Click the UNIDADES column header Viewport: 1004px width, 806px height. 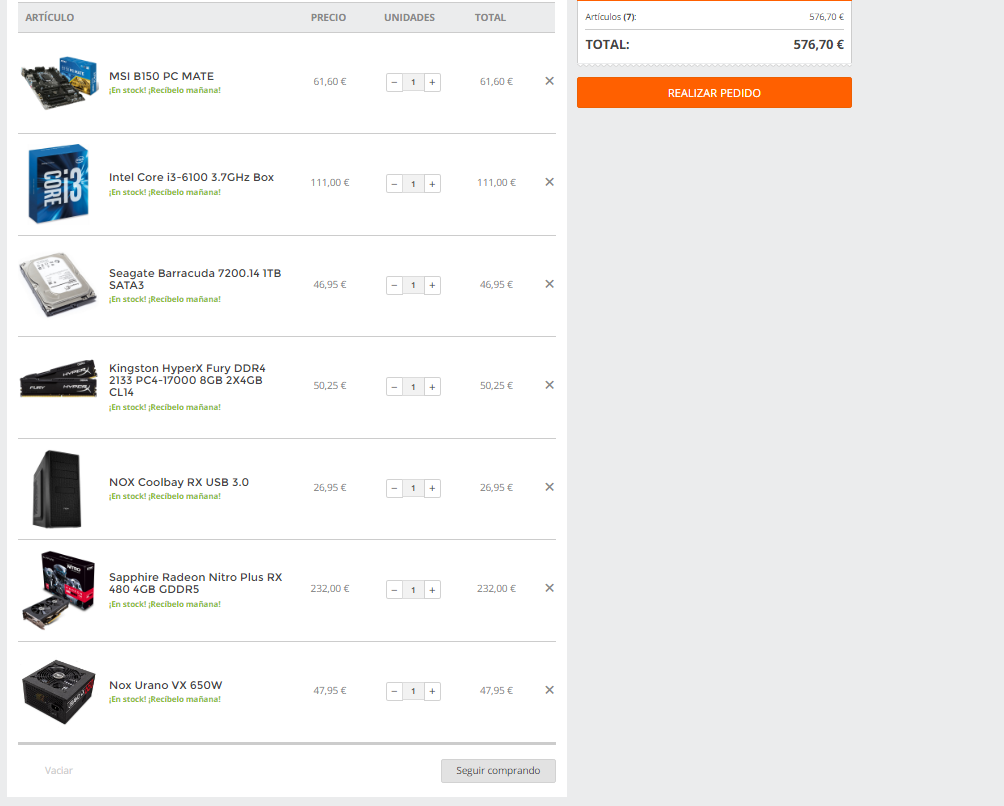point(409,17)
